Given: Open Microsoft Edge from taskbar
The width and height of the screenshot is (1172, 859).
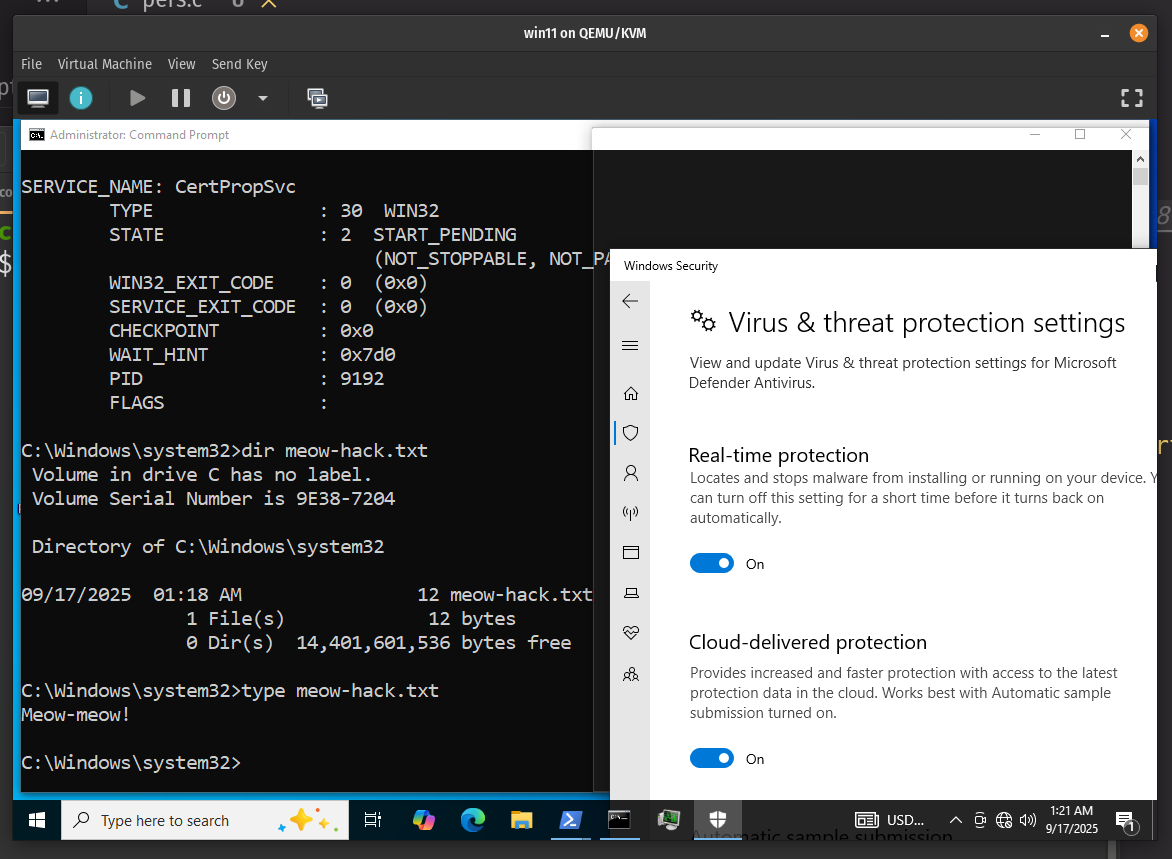Looking at the screenshot, I should click(x=472, y=820).
